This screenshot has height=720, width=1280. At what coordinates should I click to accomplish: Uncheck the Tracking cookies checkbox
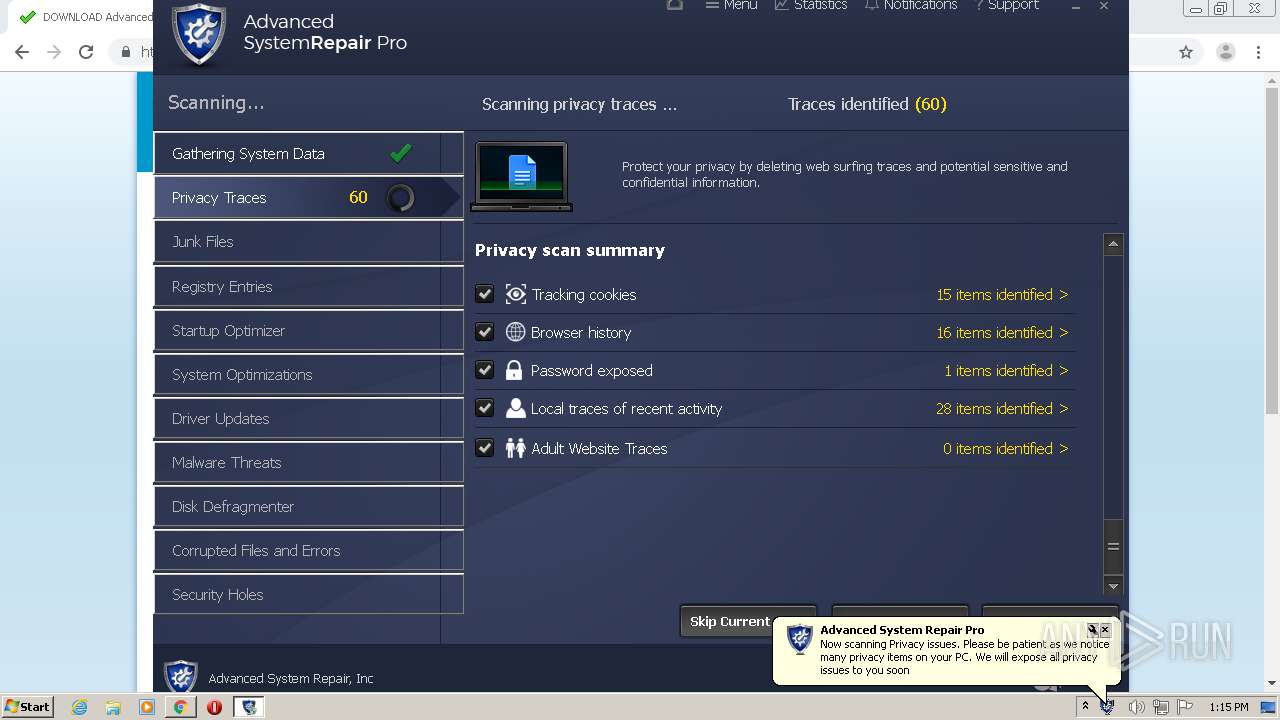[x=485, y=294]
